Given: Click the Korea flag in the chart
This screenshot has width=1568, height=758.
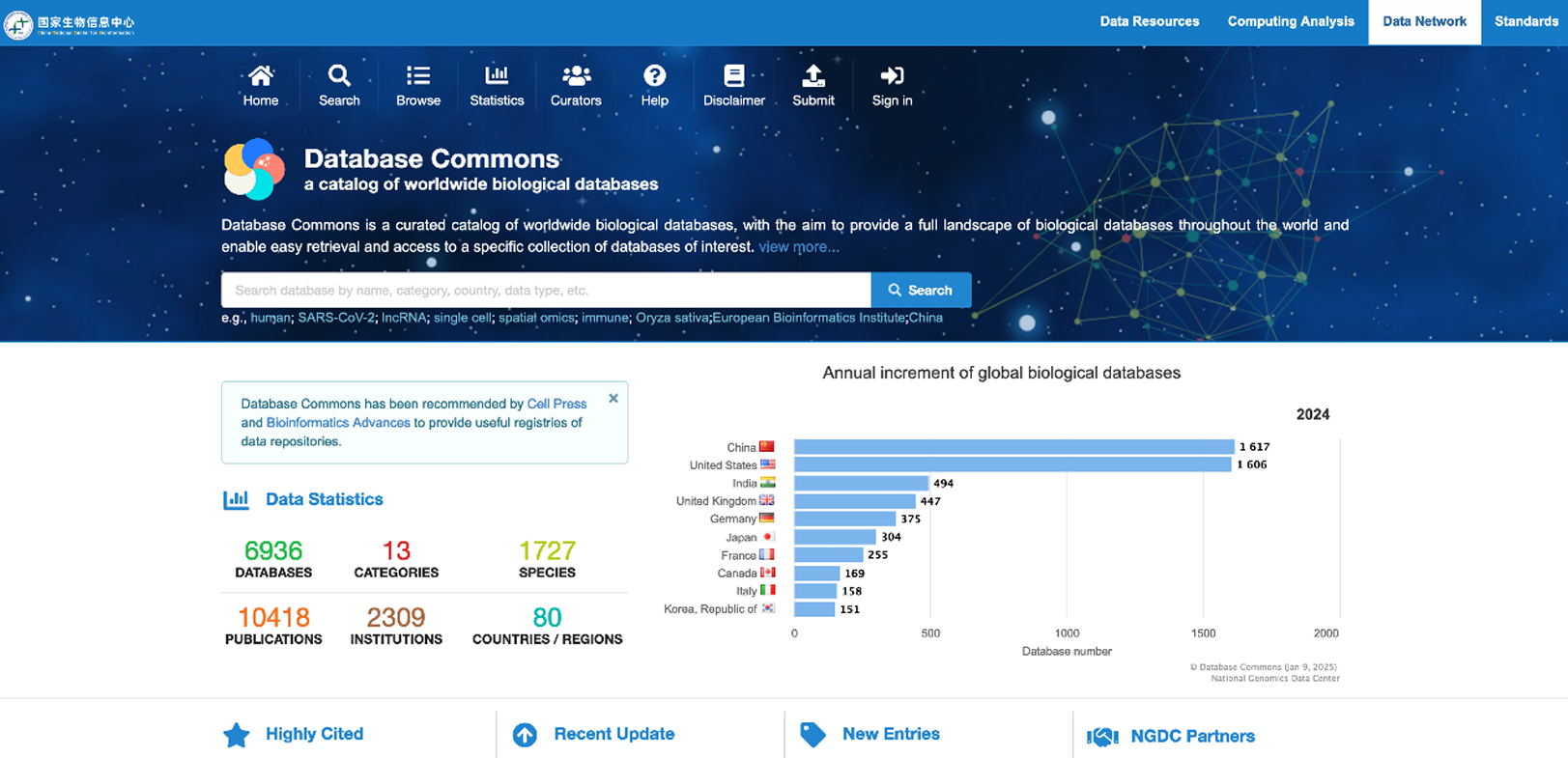Looking at the screenshot, I should pos(767,608).
